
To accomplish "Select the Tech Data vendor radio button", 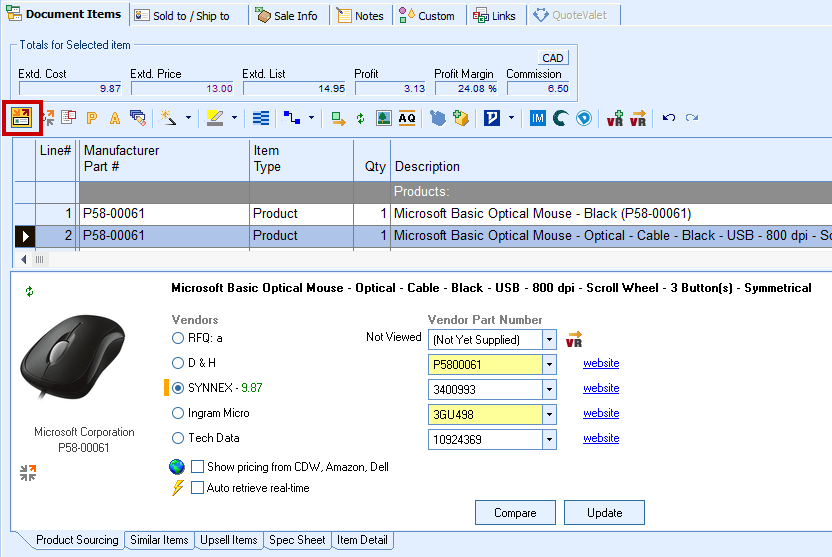I will coord(178,438).
